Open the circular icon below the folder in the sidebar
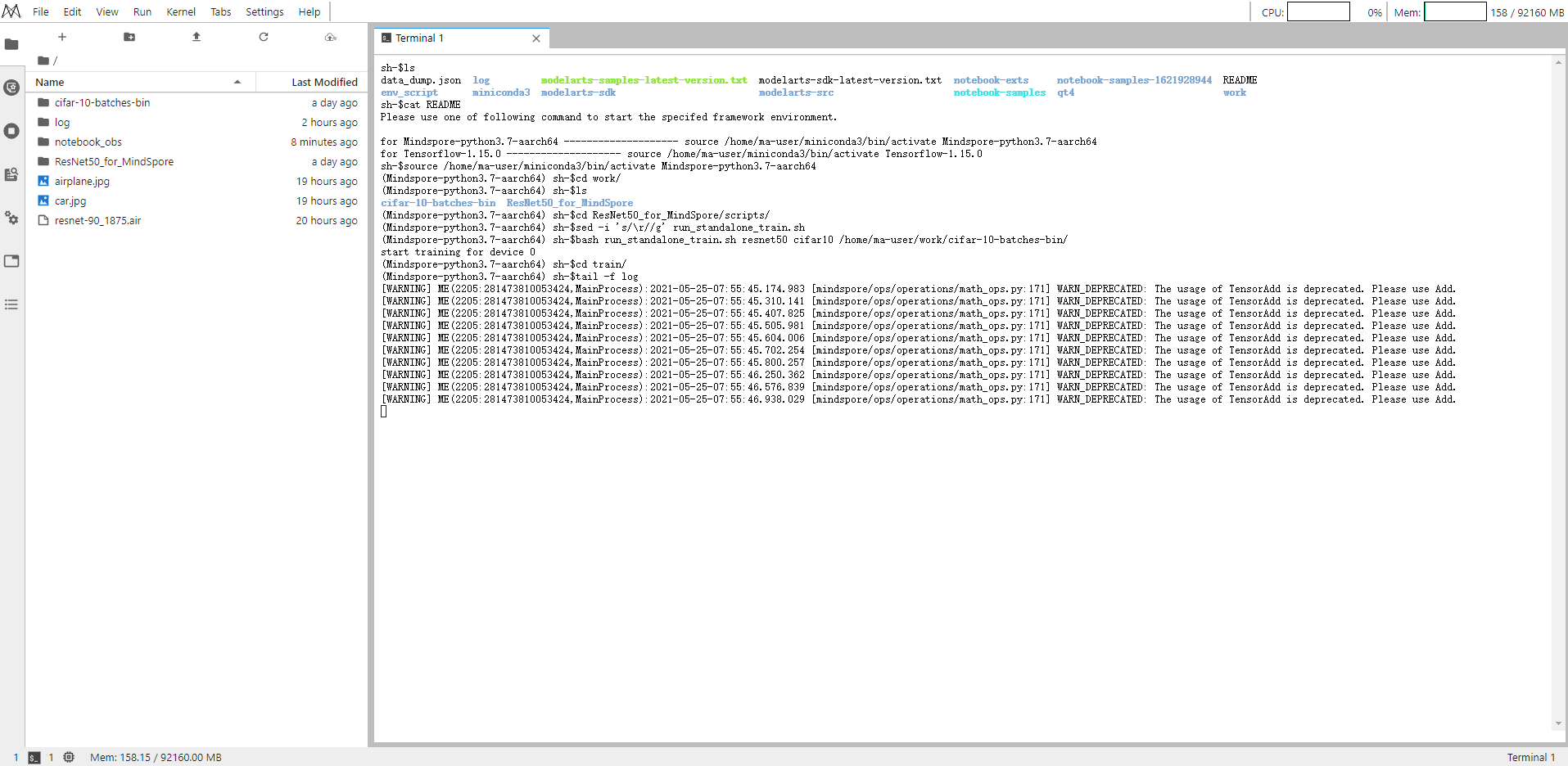The height and width of the screenshot is (766, 1568). coord(11,88)
